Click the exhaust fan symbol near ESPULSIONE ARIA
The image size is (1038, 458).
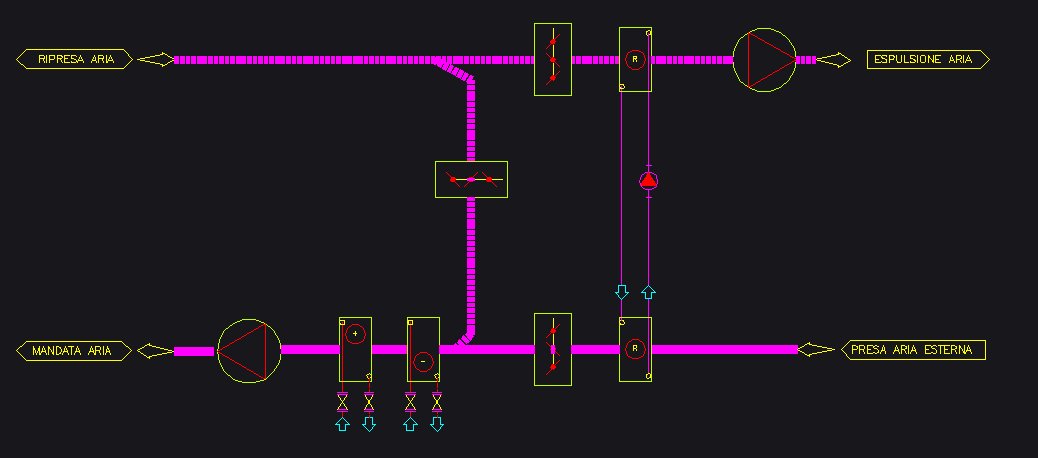[764, 60]
